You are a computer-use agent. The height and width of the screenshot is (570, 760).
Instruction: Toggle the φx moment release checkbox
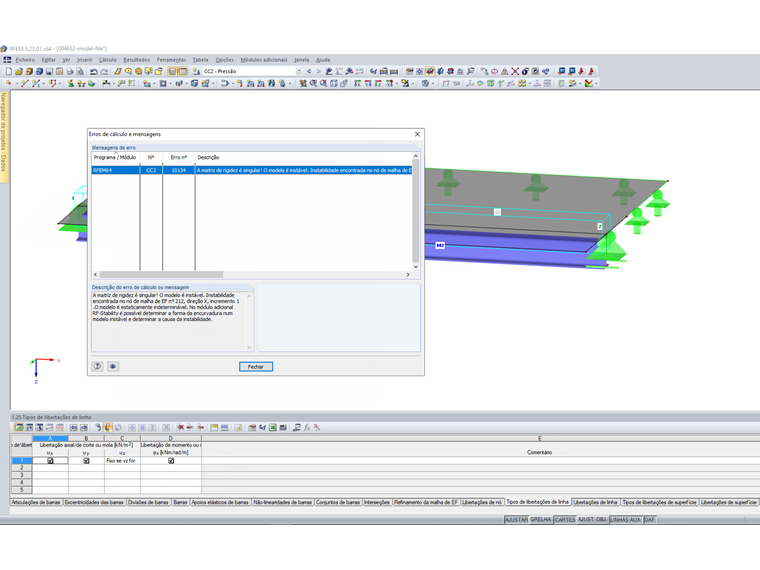coord(171,461)
